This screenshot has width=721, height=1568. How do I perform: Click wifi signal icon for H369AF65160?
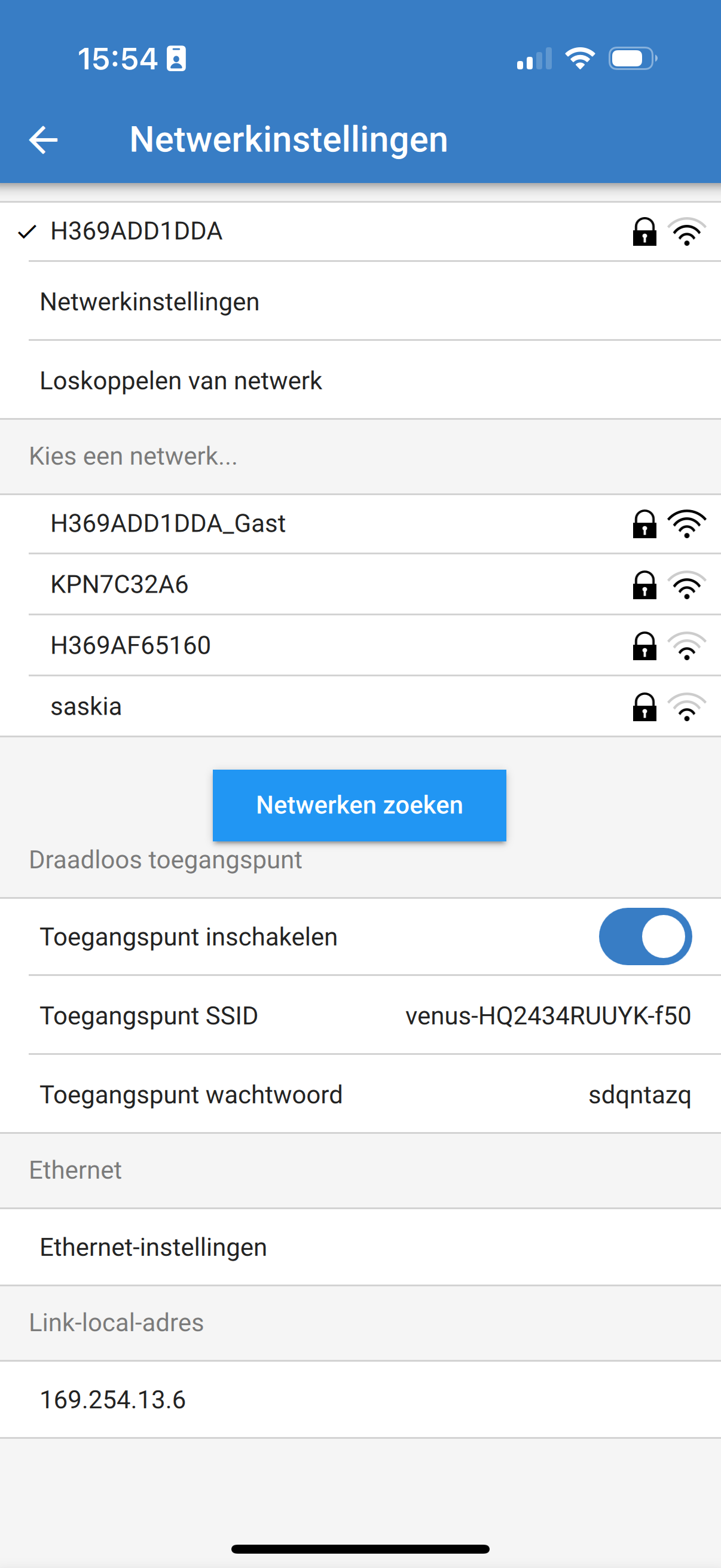coord(686,646)
